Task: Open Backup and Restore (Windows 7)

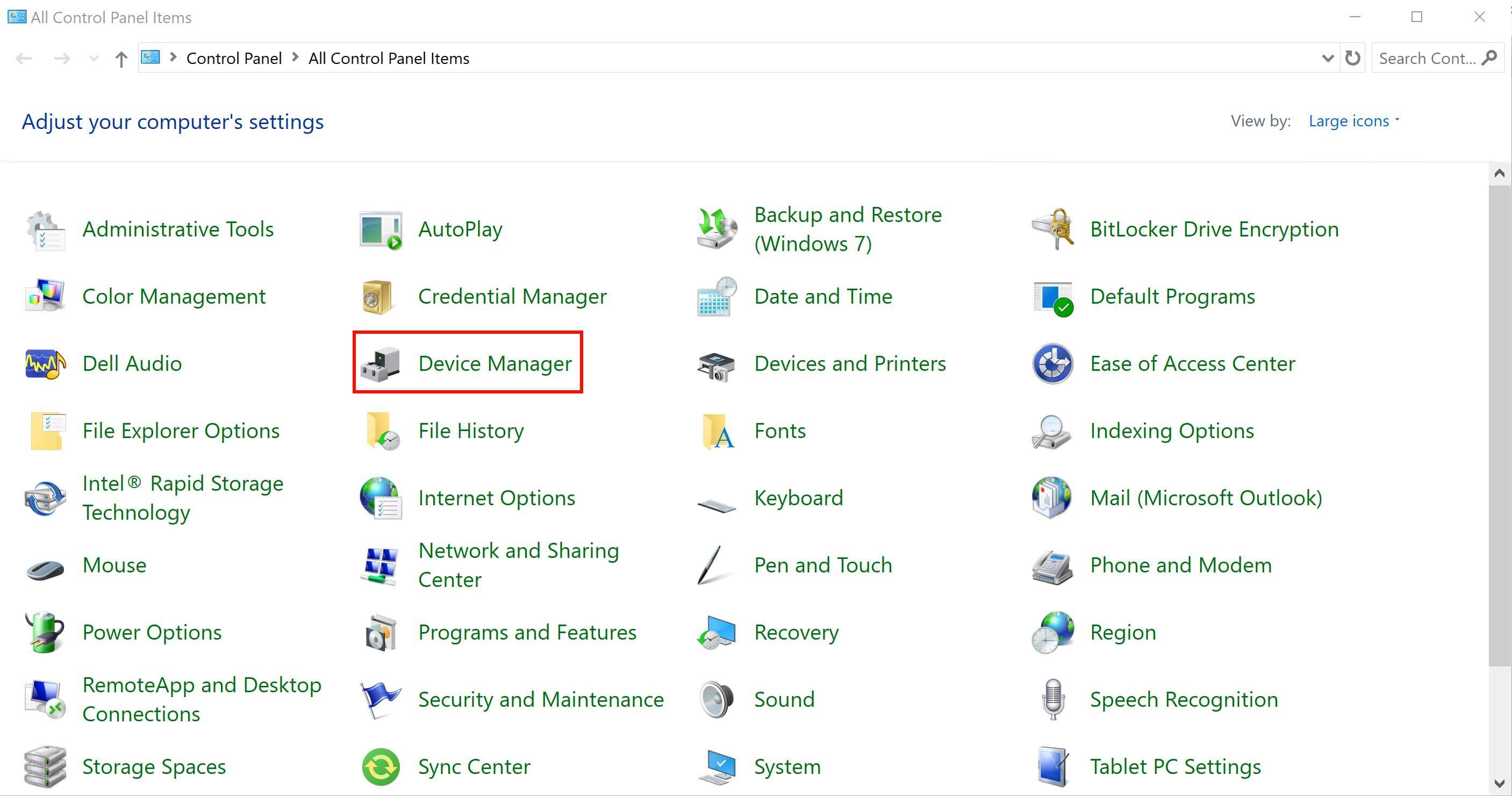Action: [848, 229]
